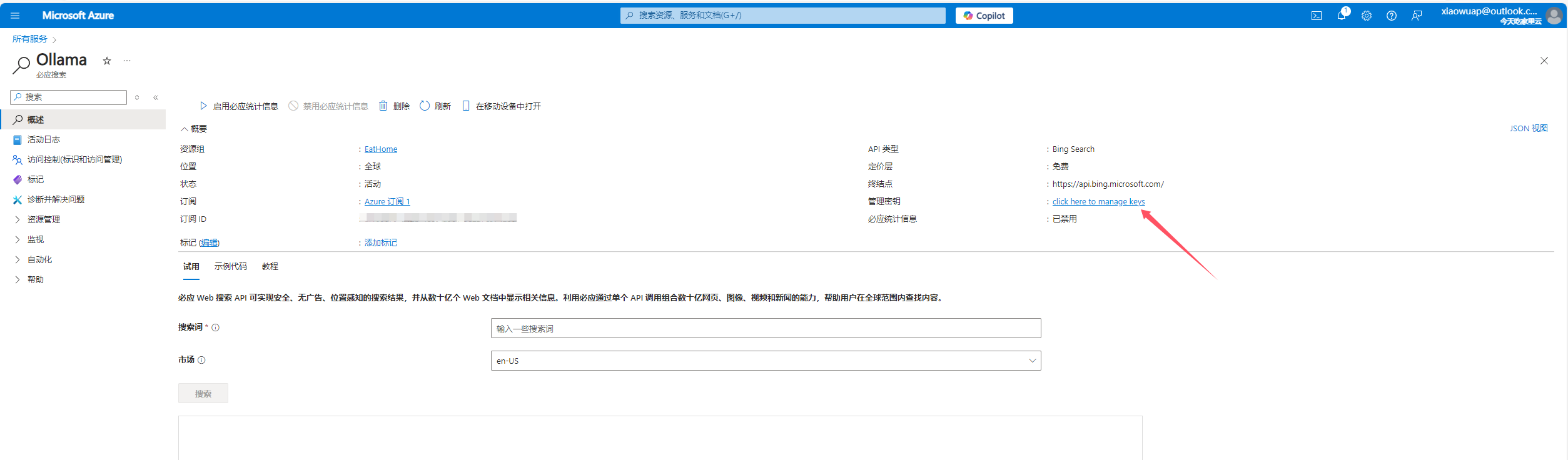Screen dimensions: 1568x460
Task: Click 在移动设备中打开 in the toolbar
Action: click(x=501, y=106)
